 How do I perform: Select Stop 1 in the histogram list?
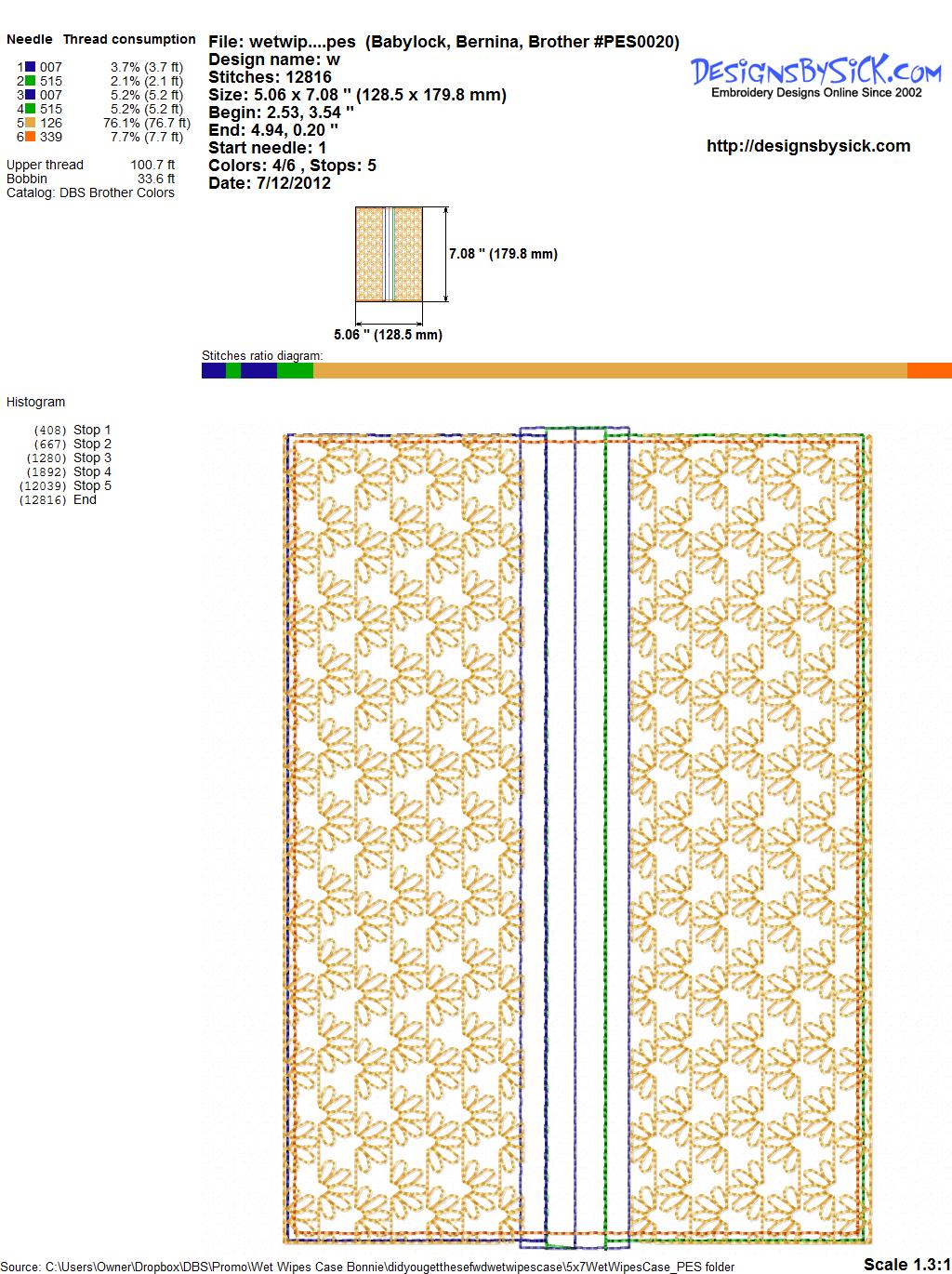[x=92, y=430]
